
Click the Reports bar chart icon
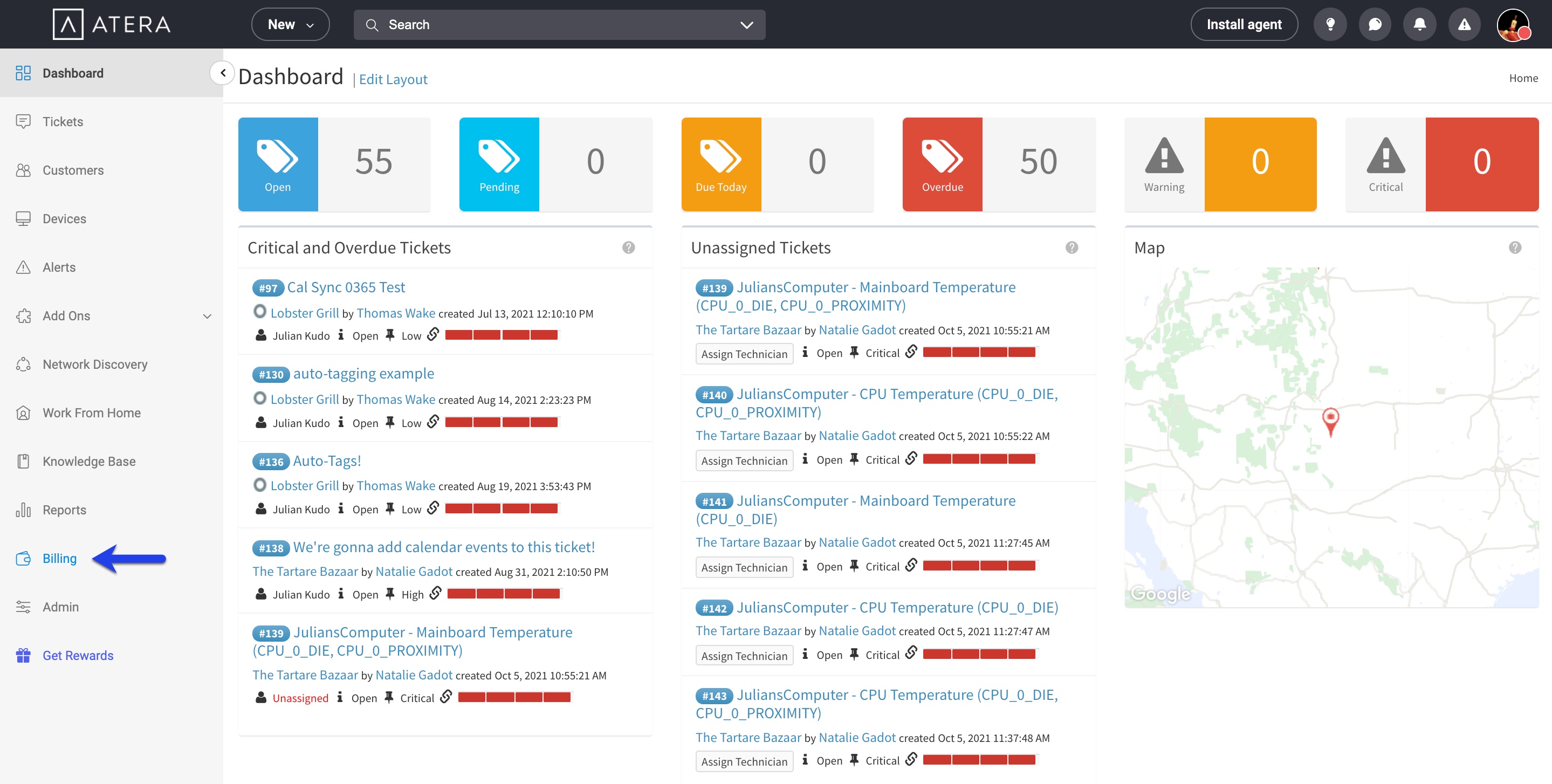(x=23, y=510)
